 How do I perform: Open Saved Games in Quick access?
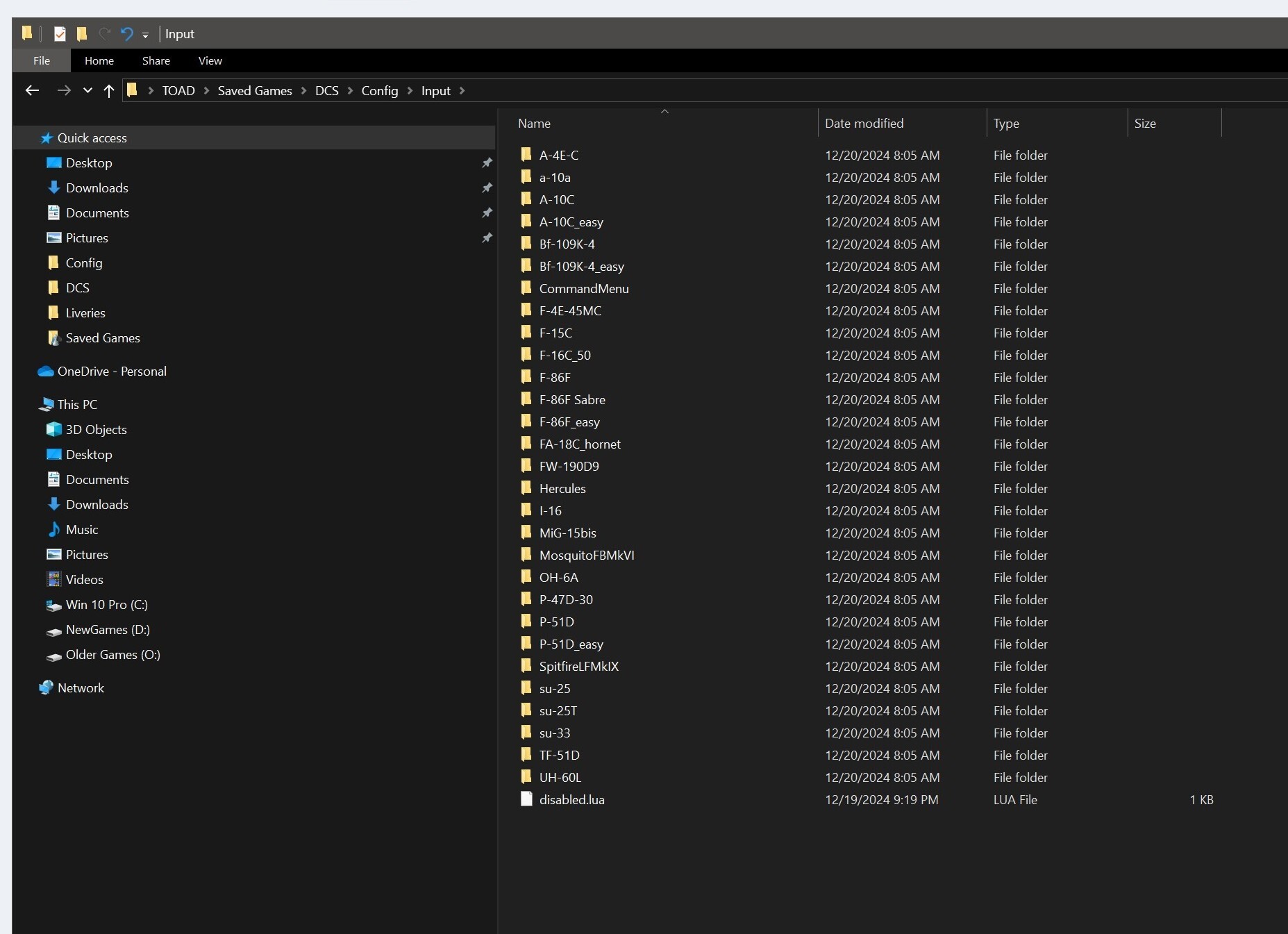[x=103, y=337]
